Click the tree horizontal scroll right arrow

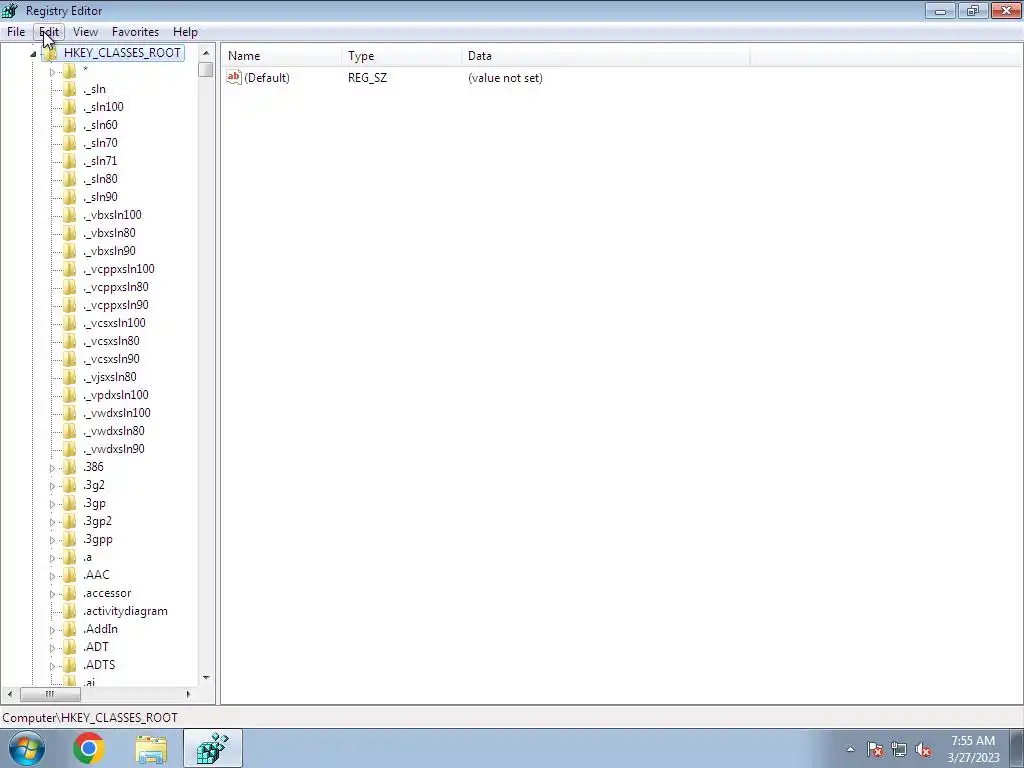point(188,694)
